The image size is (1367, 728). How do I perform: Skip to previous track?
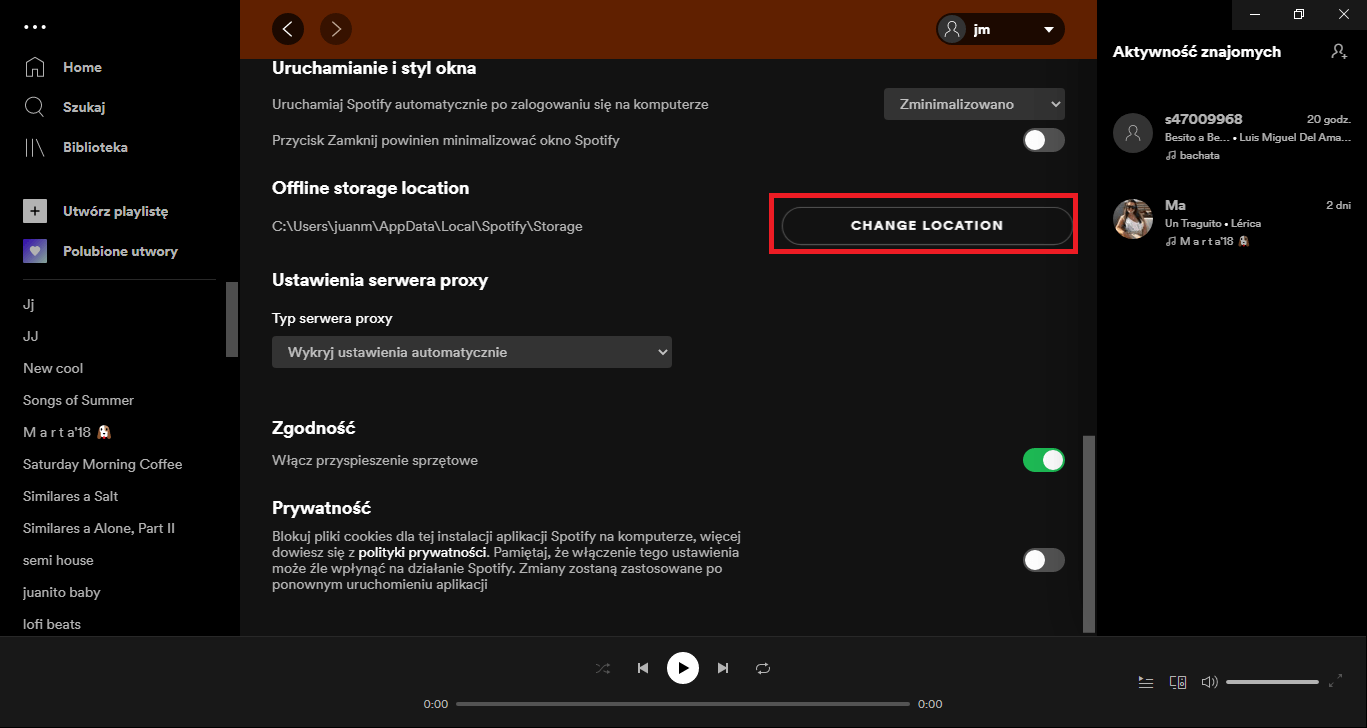pyautogui.click(x=643, y=668)
